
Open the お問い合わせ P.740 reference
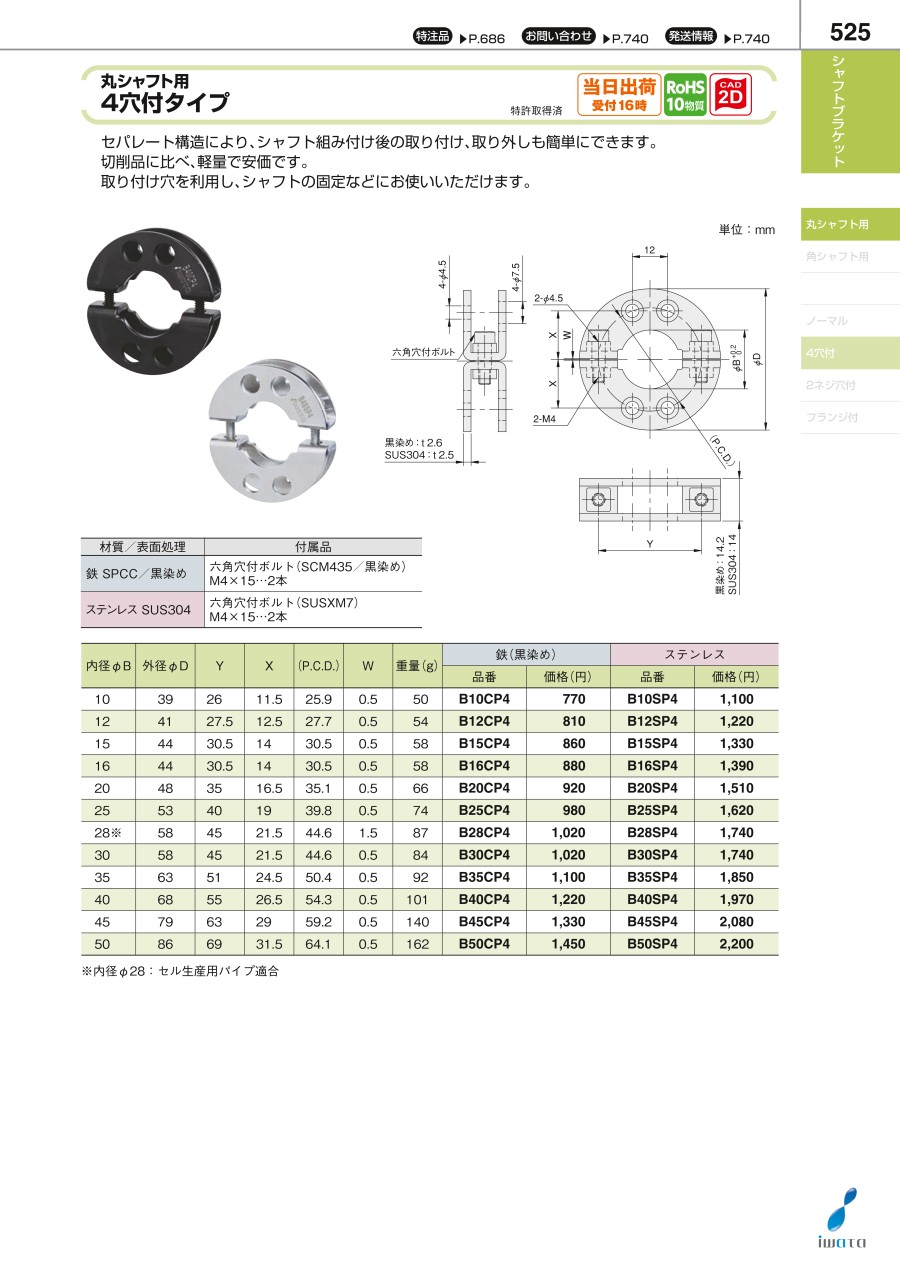click(586, 37)
